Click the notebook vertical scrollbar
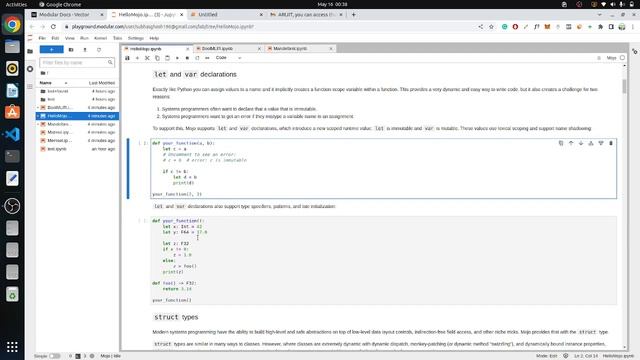The height and width of the screenshot is (360, 640). point(624,87)
